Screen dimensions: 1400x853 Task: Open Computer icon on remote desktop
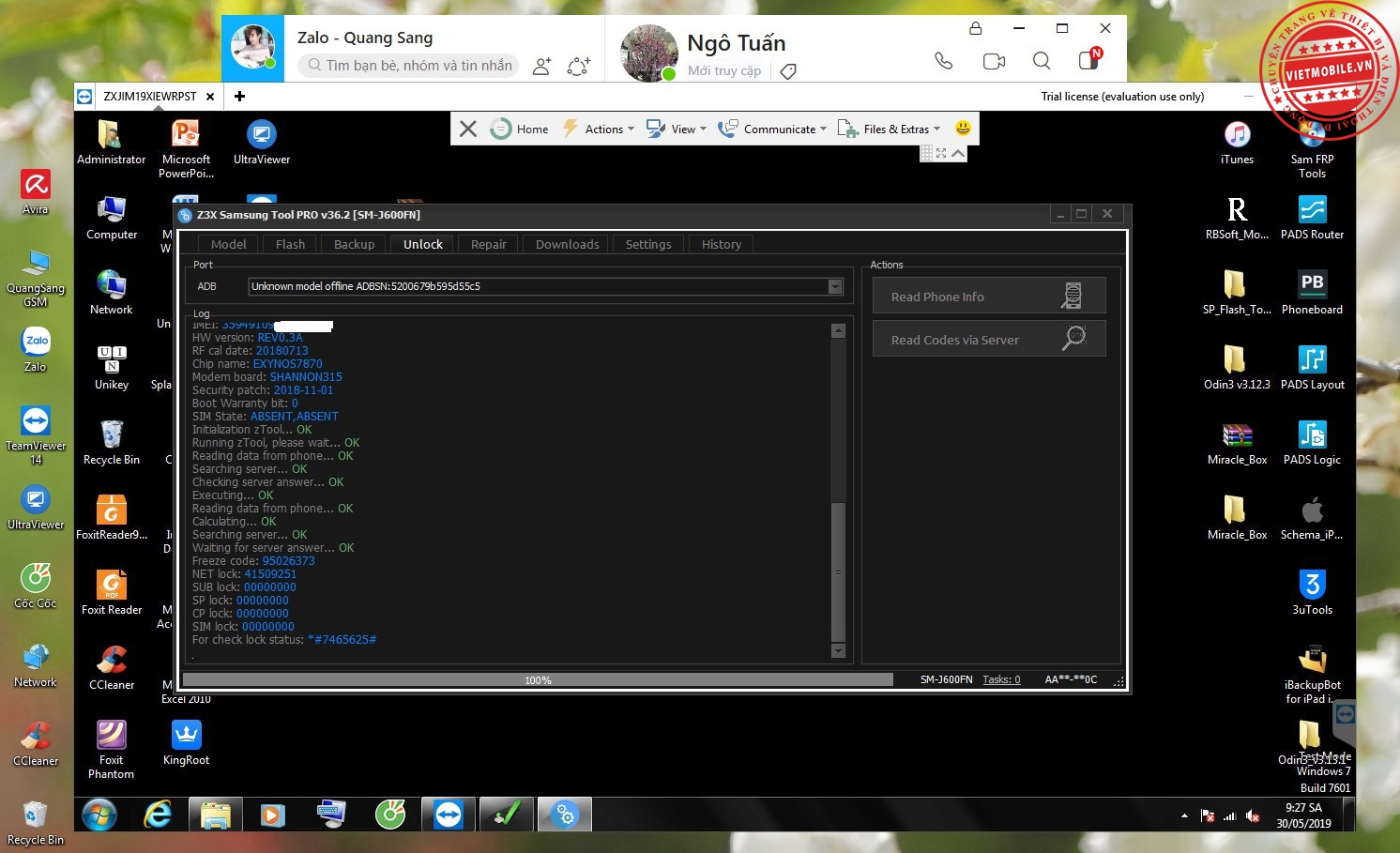tap(111, 218)
